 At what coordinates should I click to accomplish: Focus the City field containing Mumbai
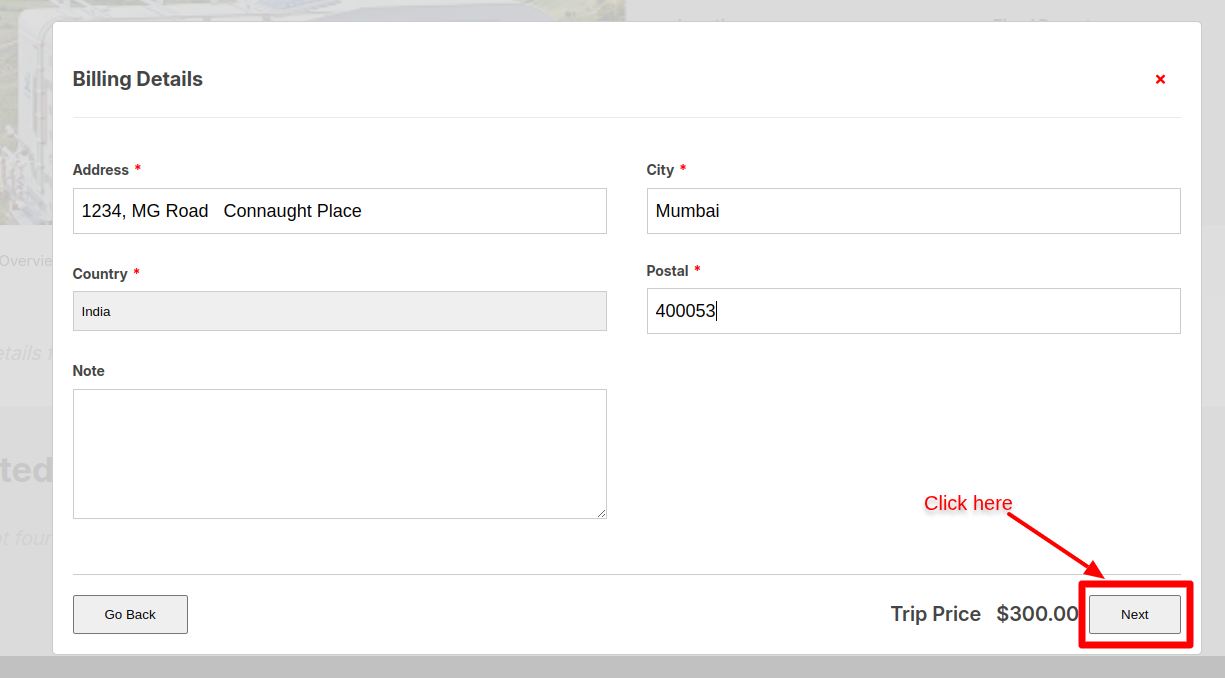(913, 211)
